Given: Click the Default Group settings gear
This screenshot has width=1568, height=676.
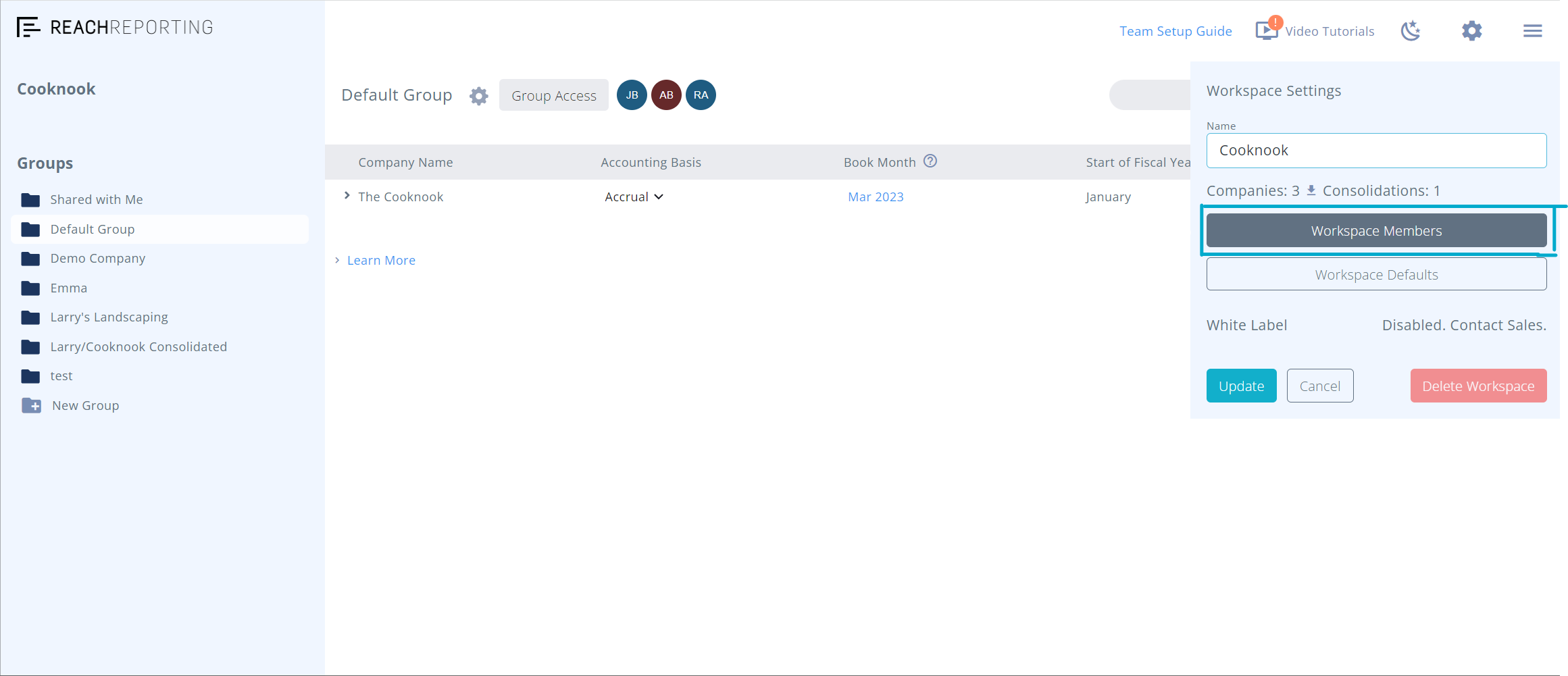Looking at the screenshot, I should pyautogui.click(x=479, y=96).
